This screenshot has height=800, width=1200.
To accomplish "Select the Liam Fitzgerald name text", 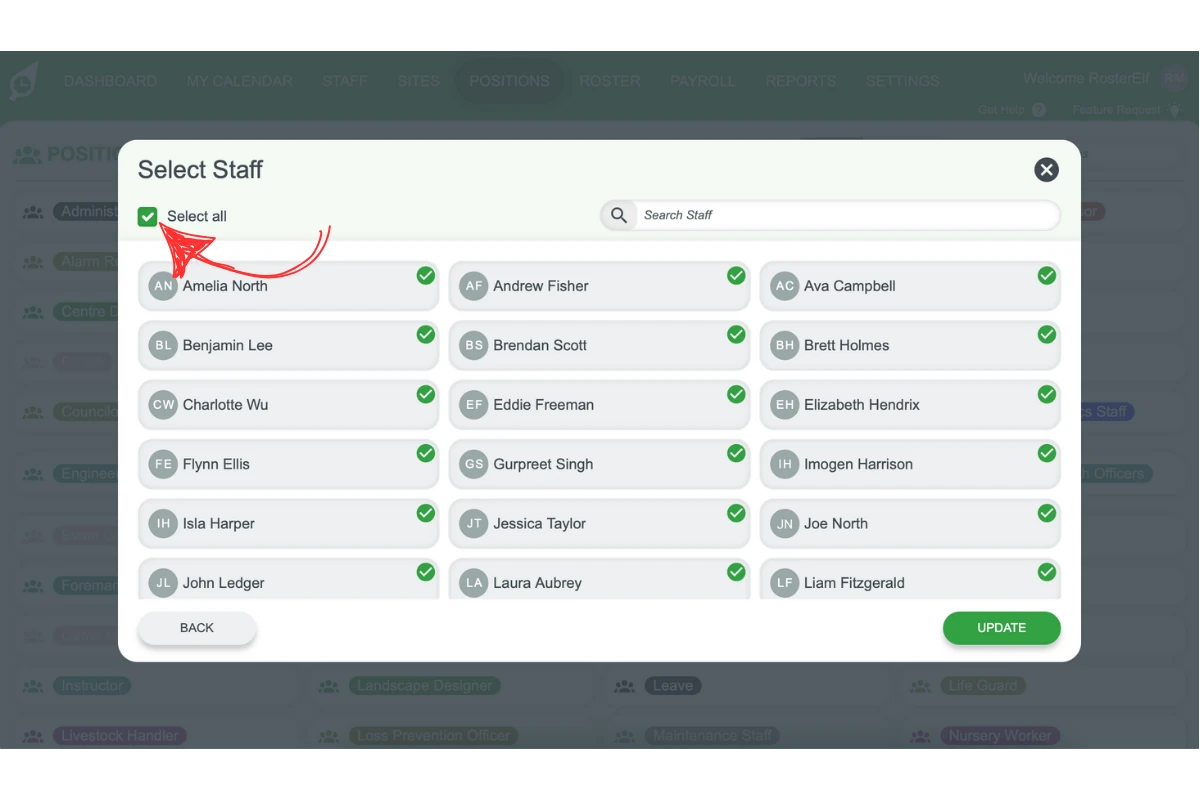I will 855,583.
